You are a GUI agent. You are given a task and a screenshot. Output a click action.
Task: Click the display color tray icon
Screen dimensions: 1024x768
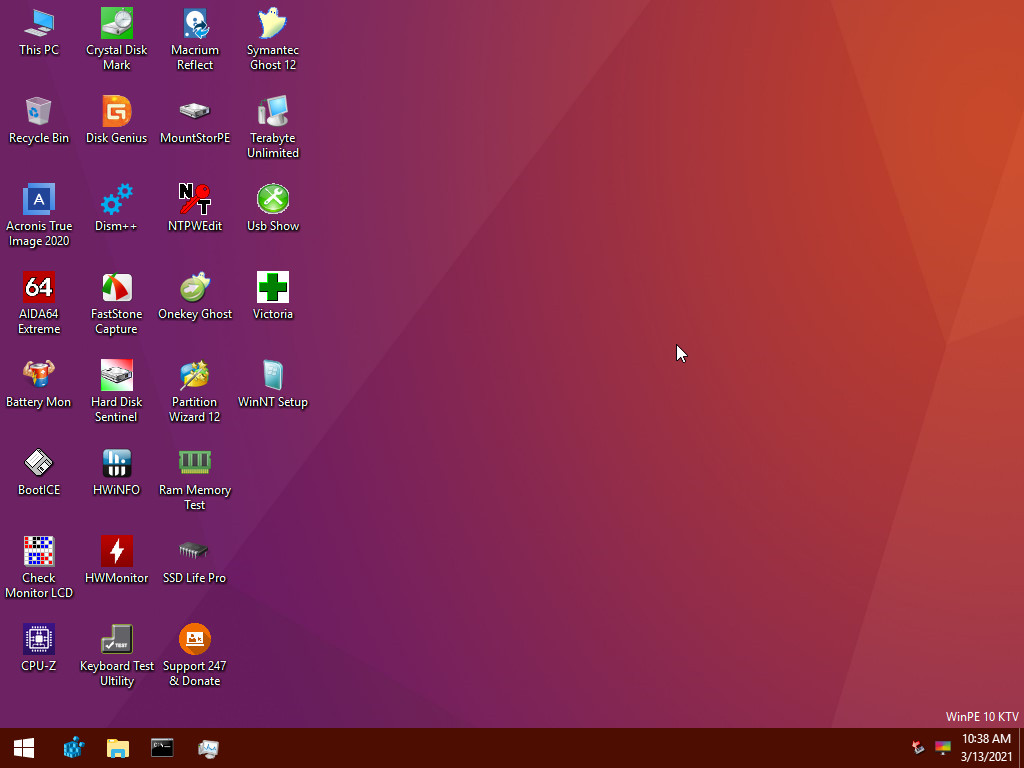tap(942, 747)
